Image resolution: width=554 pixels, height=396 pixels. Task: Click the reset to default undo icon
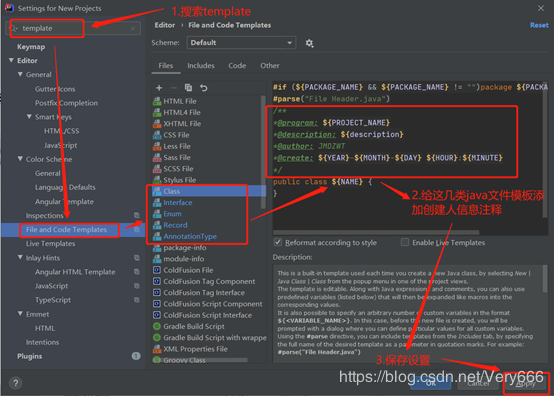pyautogui.click(x=204, y=88)
